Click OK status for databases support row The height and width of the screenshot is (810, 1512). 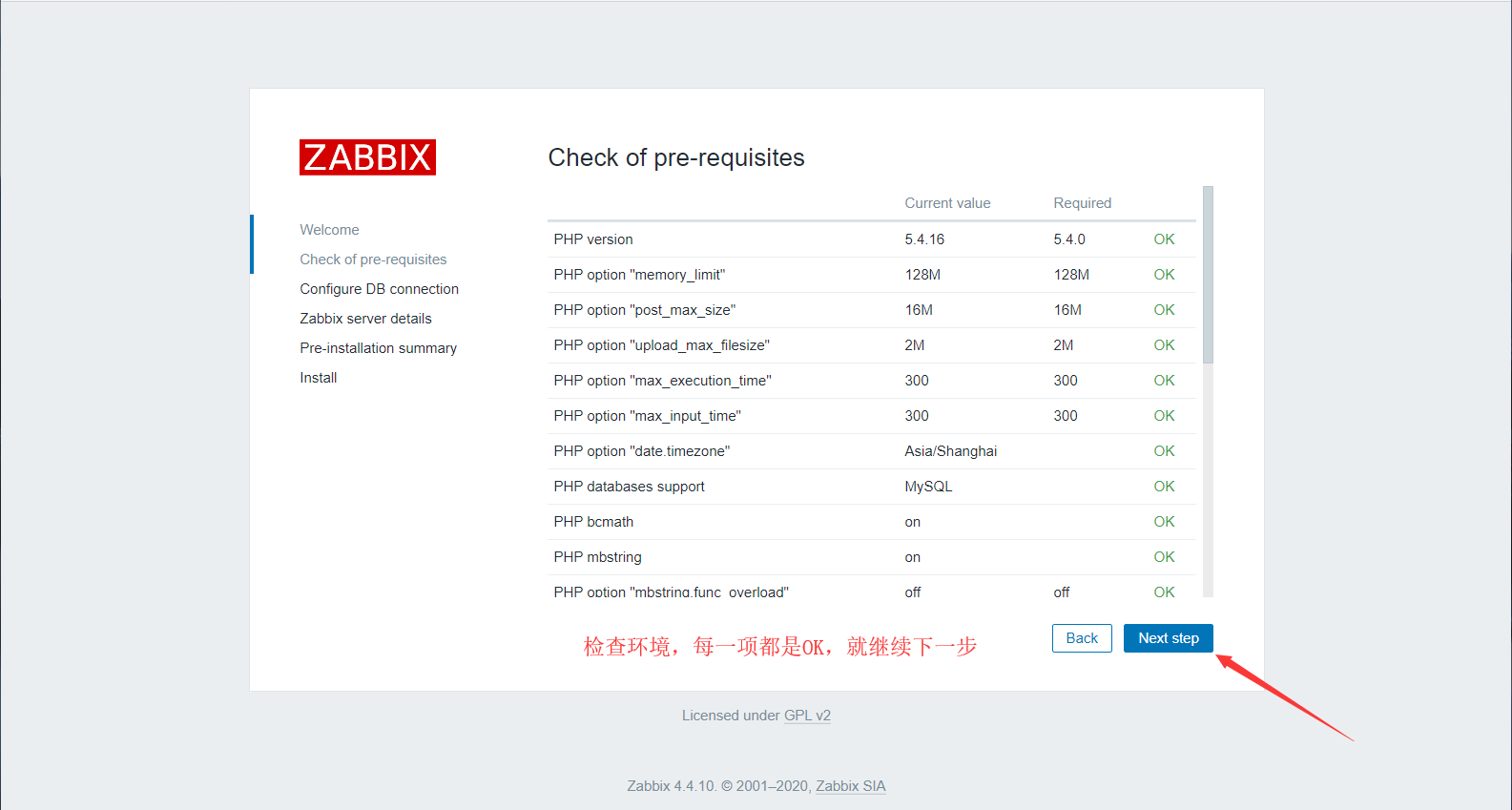1164,487
